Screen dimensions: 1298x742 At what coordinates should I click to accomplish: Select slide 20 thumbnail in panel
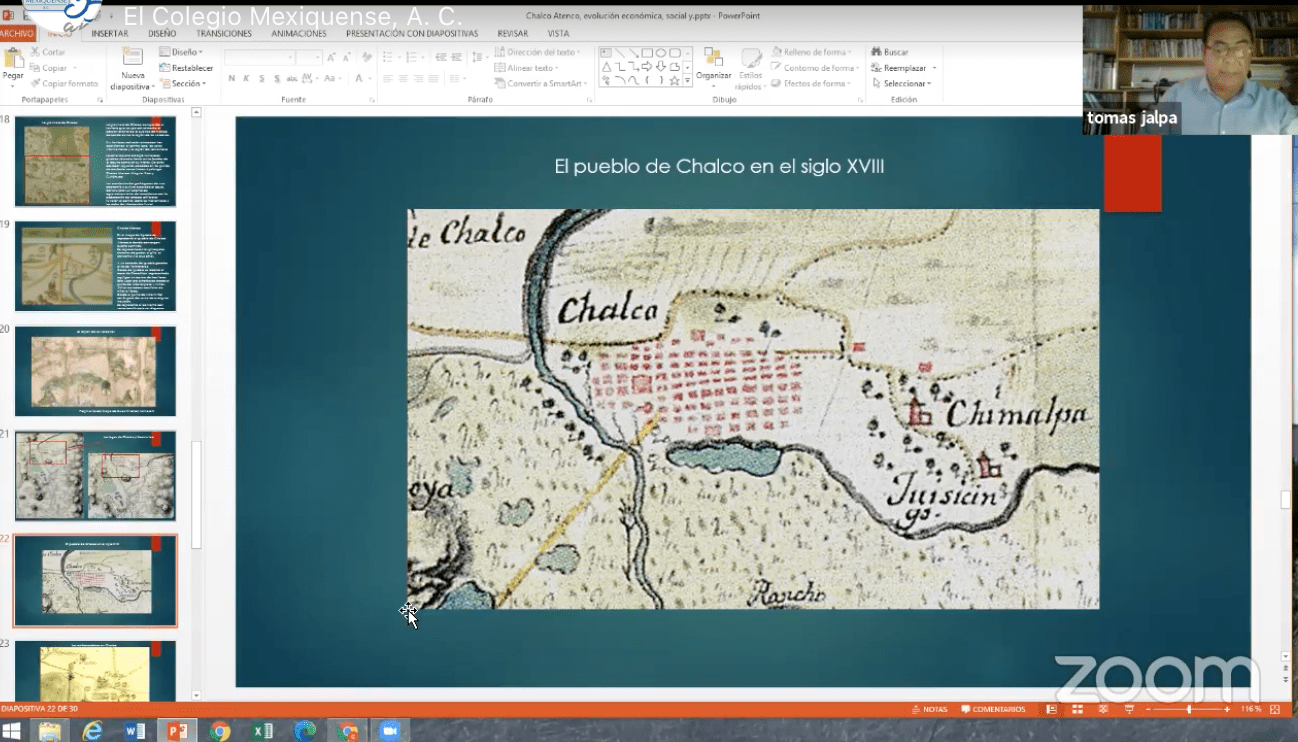click(95, 371)
